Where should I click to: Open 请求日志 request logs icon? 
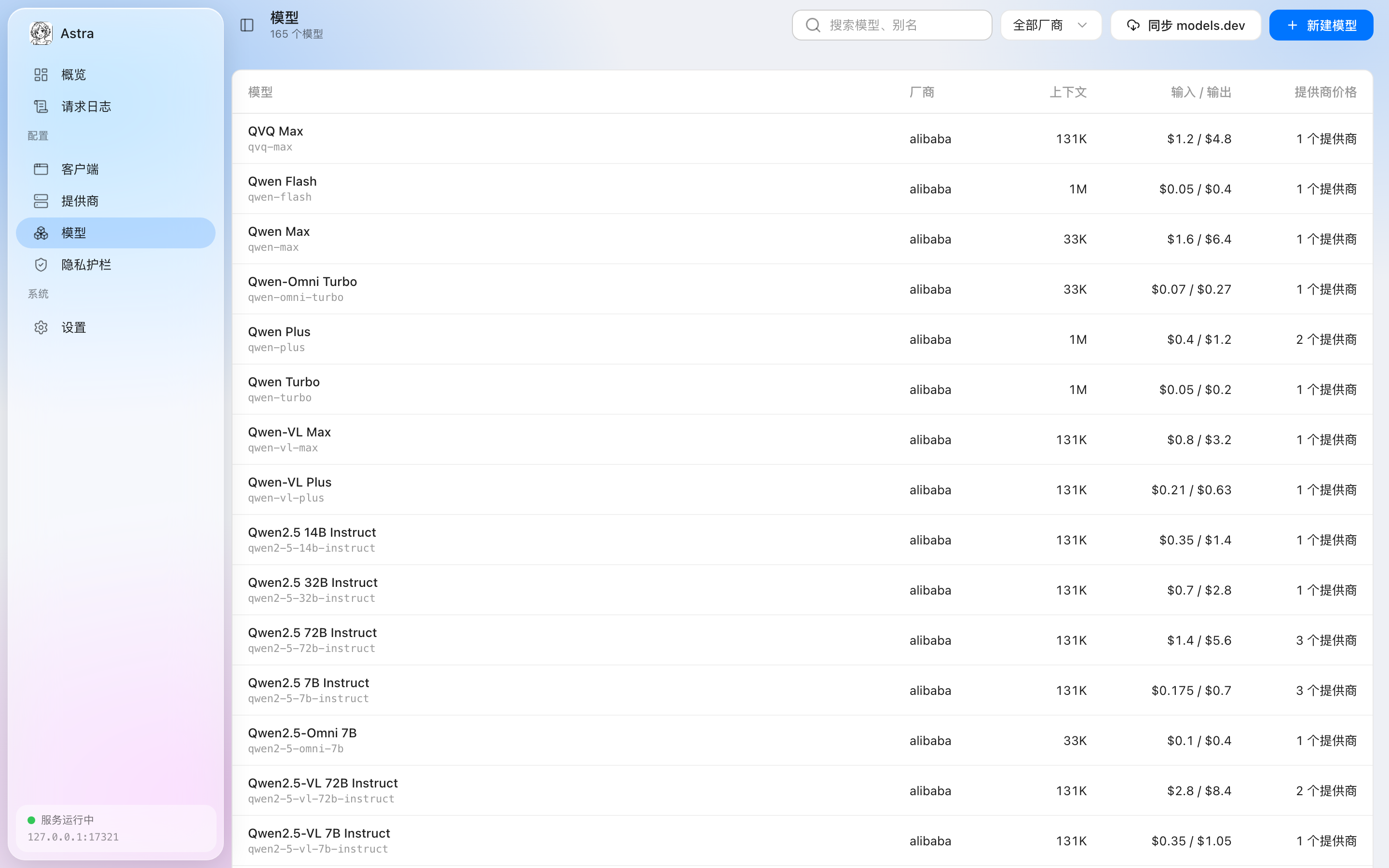41,106
